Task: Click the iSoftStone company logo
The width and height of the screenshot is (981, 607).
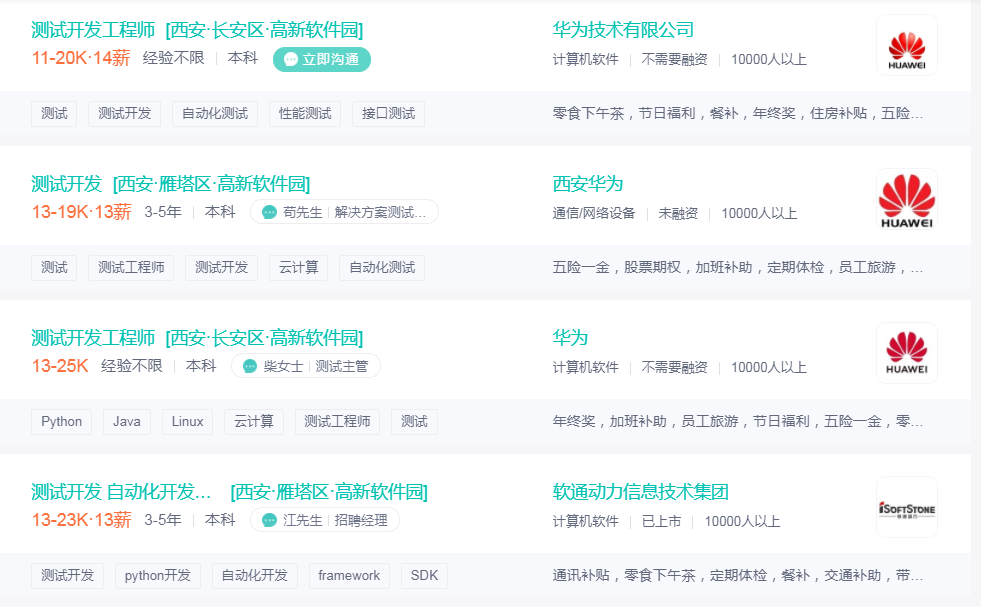Action: click(x=907, y=507)
